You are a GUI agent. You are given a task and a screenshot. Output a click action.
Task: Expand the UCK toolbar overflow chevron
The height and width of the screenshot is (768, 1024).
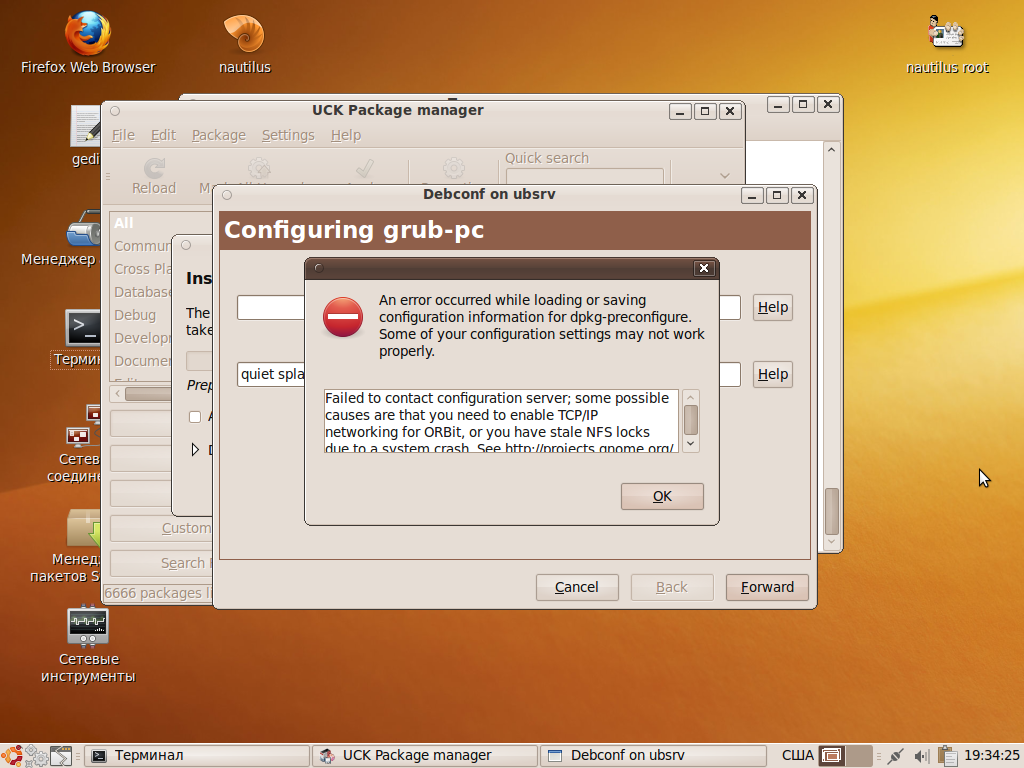pos(724,175)
